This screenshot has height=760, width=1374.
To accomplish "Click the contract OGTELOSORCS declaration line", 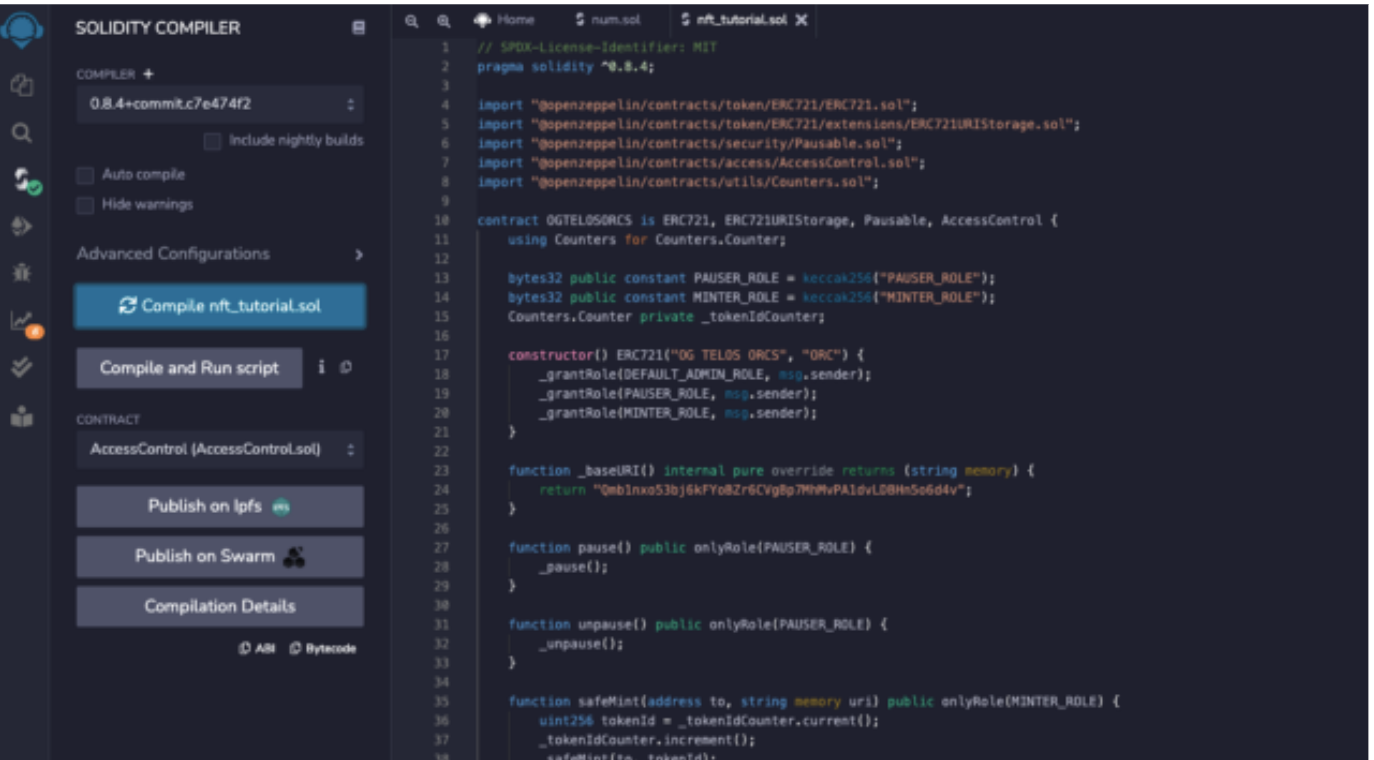I will tap(767, 221).
